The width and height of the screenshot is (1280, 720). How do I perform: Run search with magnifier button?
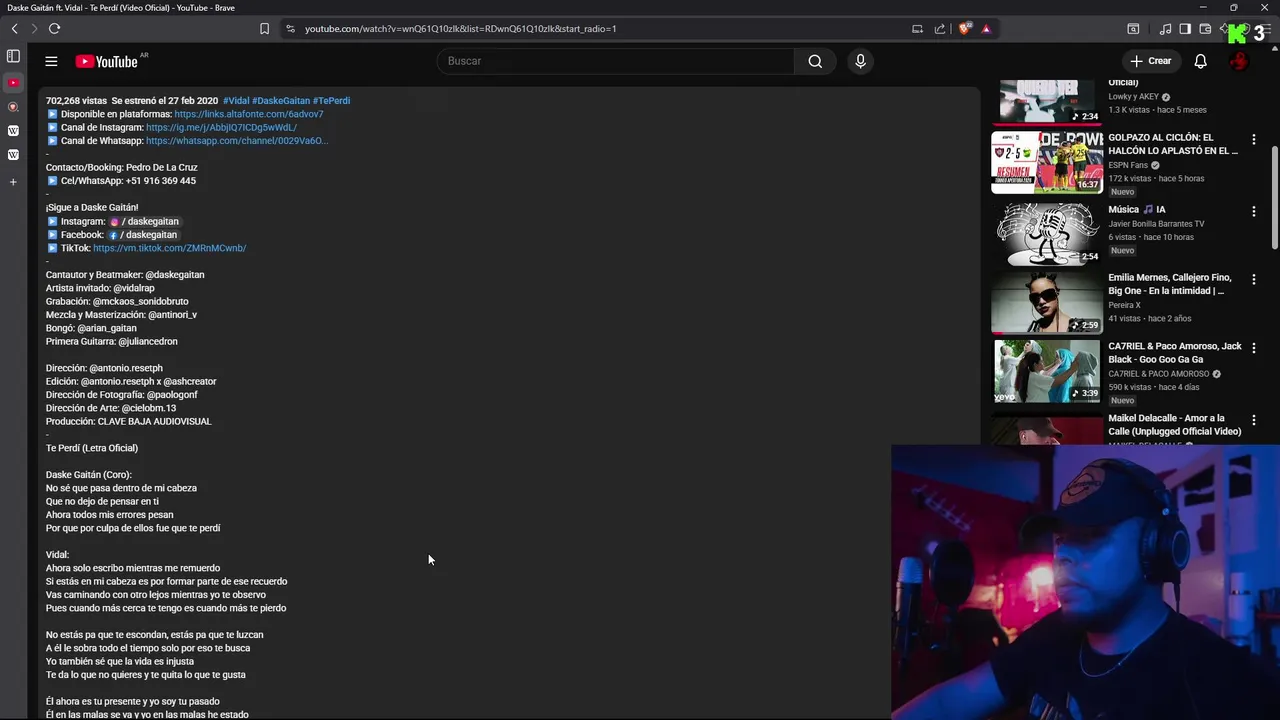pos(815,61)
